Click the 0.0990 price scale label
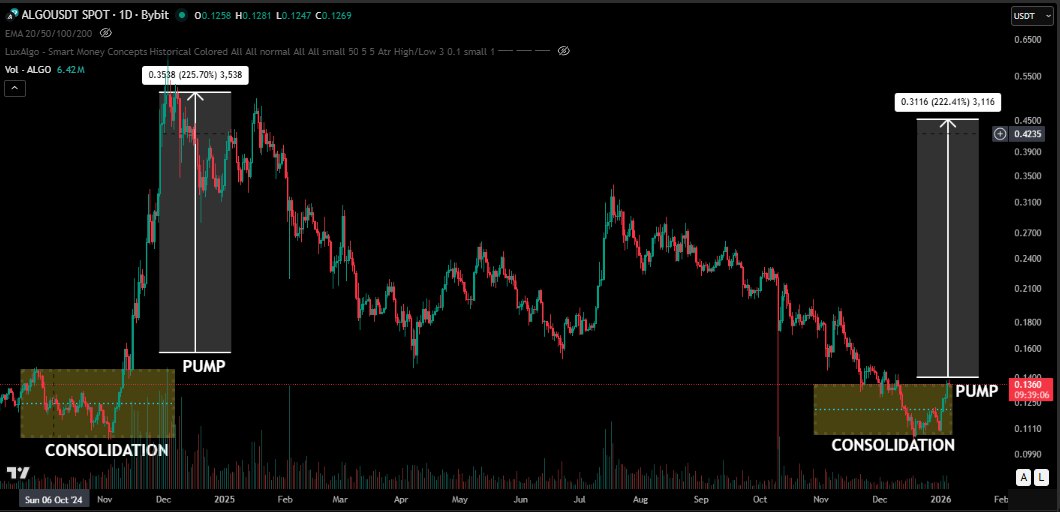This screenshot has width=1060, height=512. (1028, 455)
